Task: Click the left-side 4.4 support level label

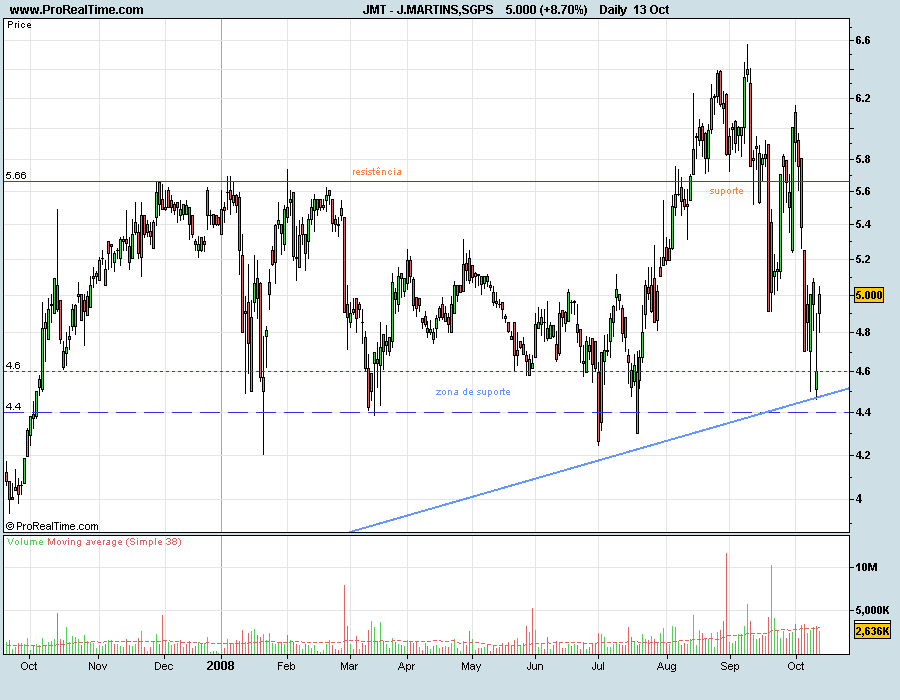Action: click(13, 407)
